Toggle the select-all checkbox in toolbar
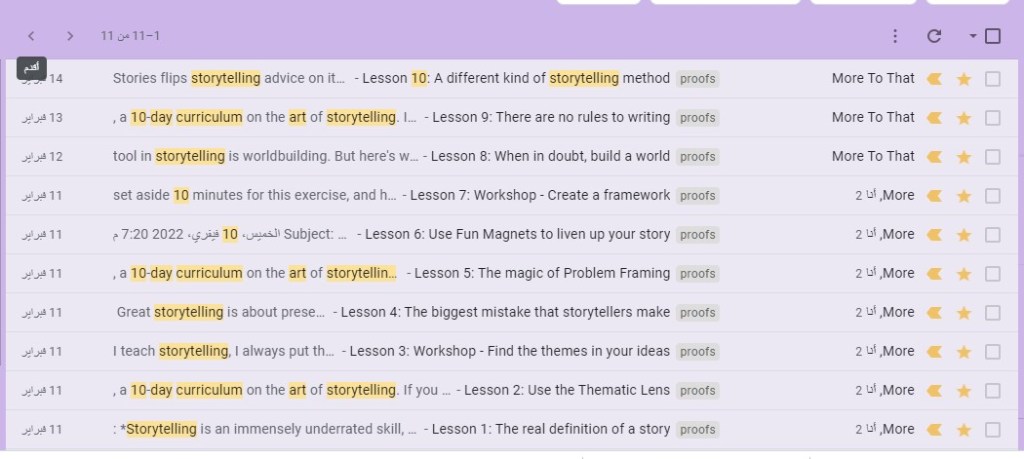The height and width of the screenshot is (459, 1024). pos(993,36)
